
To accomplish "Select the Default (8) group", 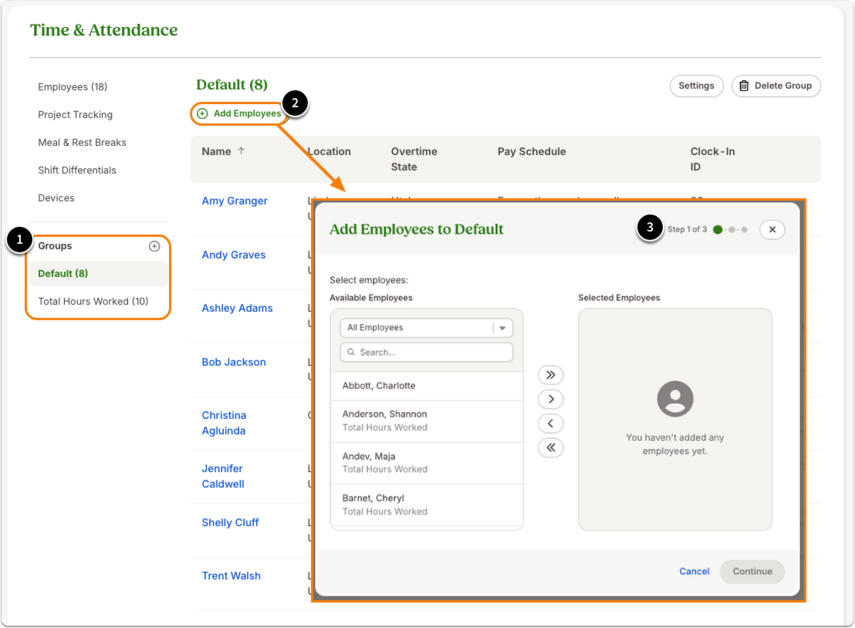I will click(x=98, y=274).
